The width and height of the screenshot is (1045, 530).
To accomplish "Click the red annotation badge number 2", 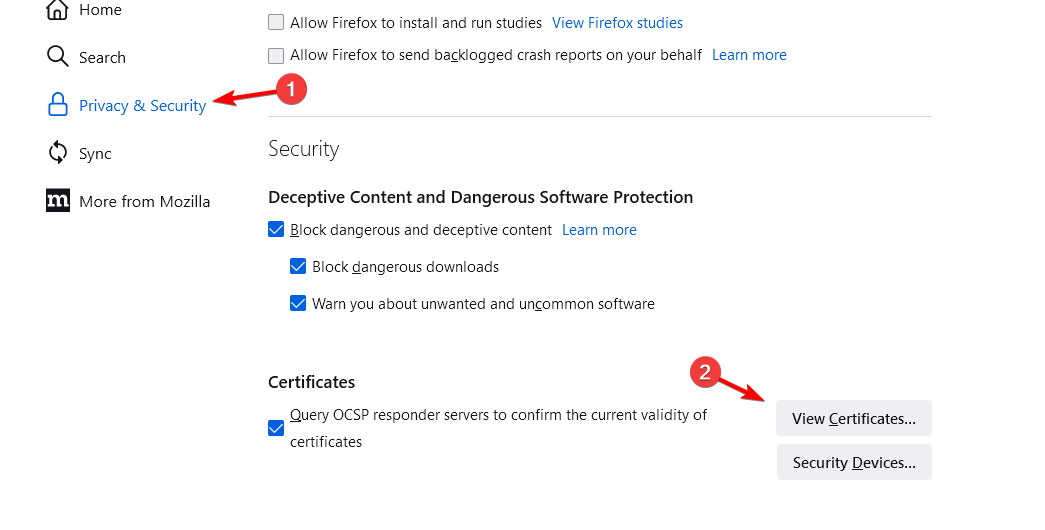I will pos(705,372).
